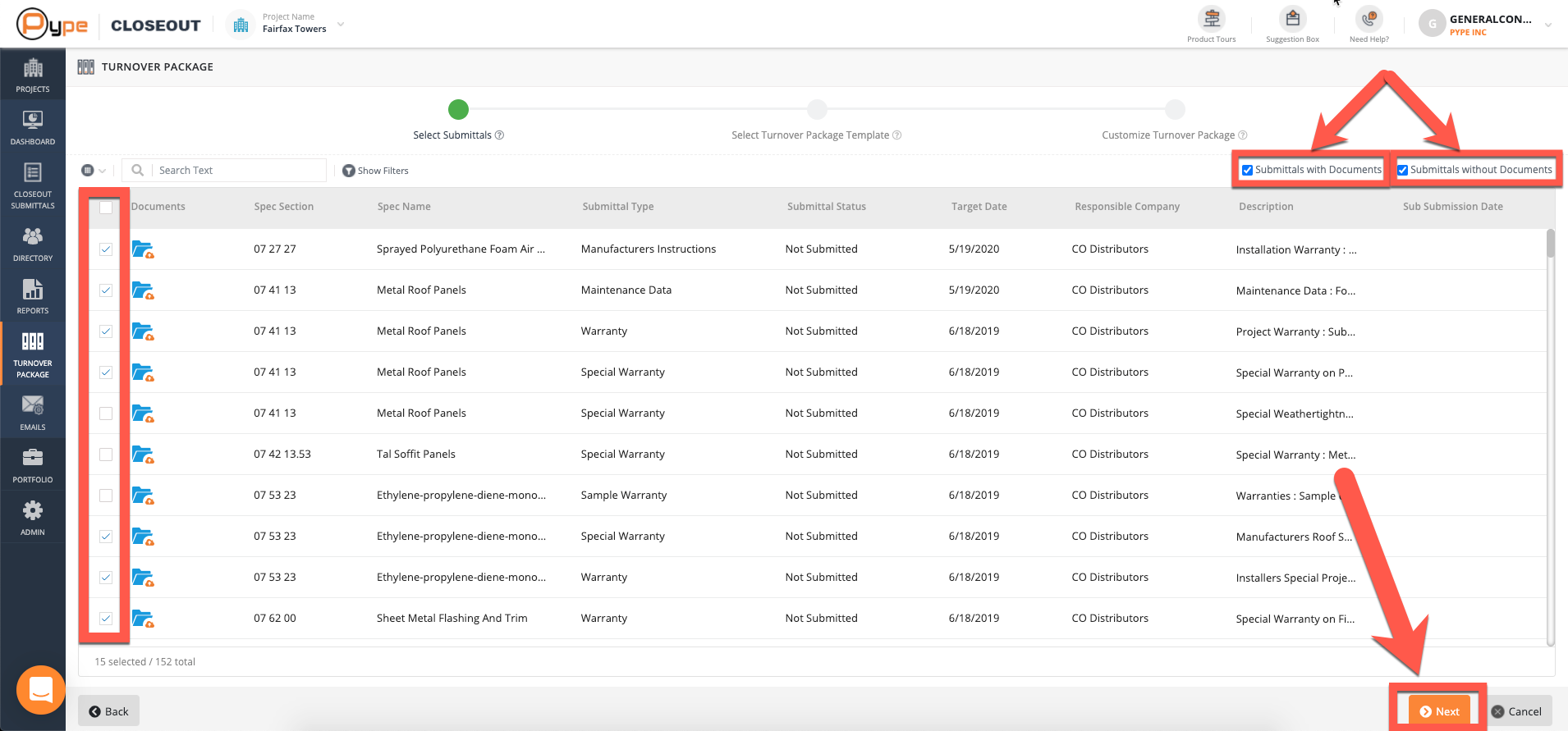Viewport: 1568px width, 731px height.
Task: Uncheck Submittals with Documents
Action: tap(1247, 170)
